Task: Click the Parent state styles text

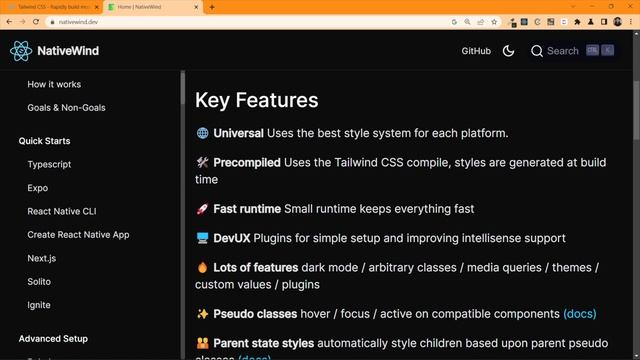Action: [264, 343]
